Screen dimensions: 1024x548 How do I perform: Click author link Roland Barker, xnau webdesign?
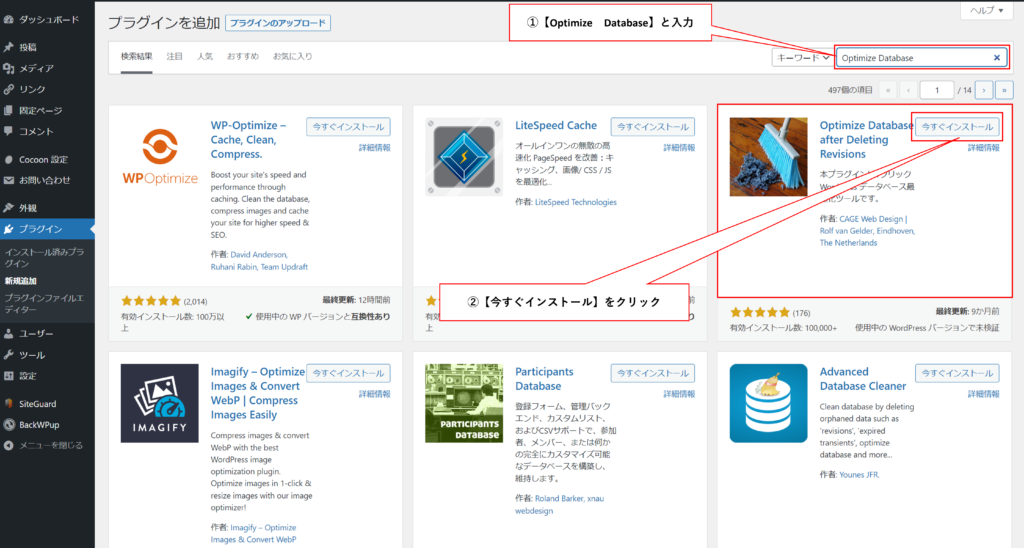559,504
